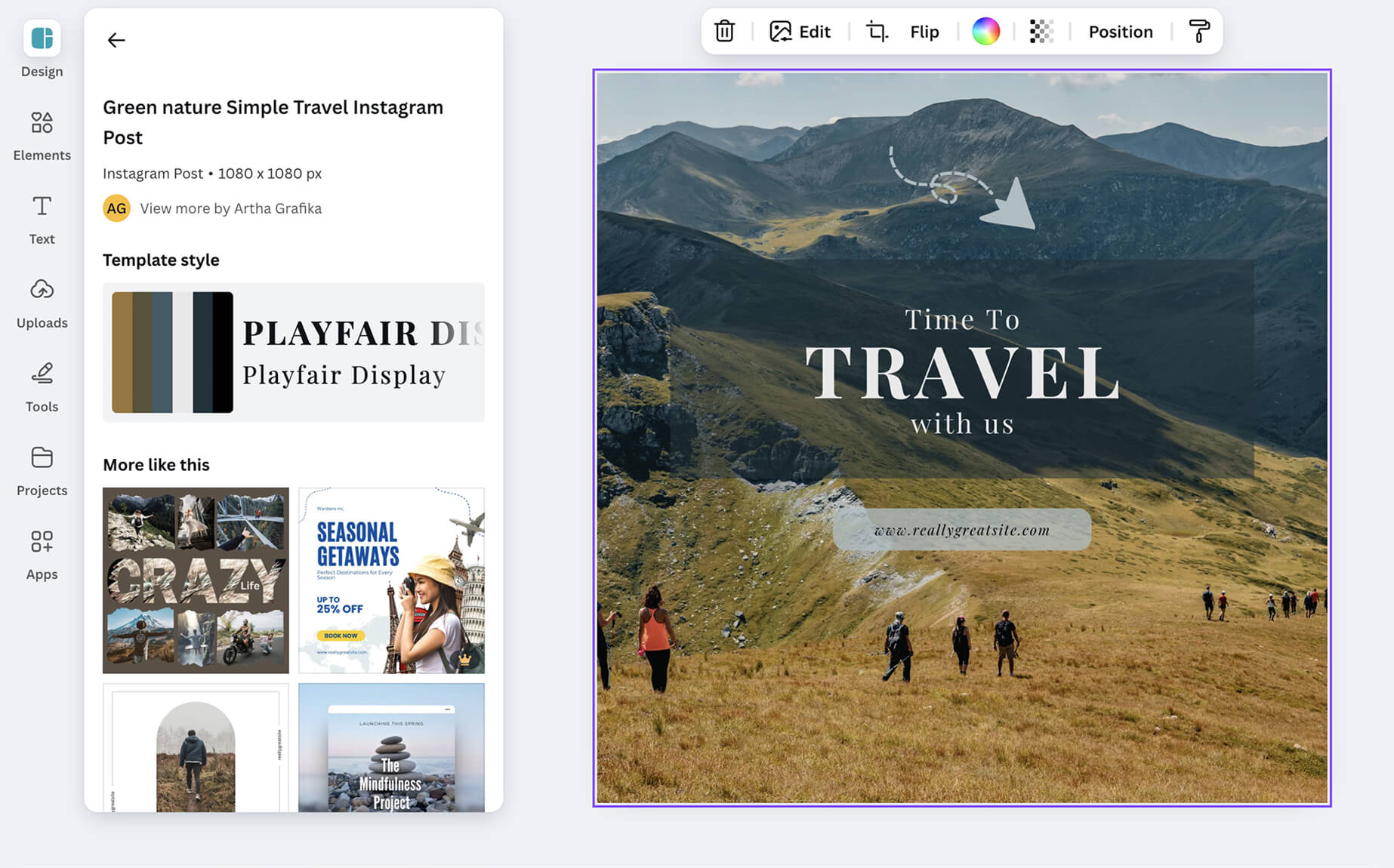Apply the Playfair Display template style
The image size is (1394, 868).
(x=294, y=352)
